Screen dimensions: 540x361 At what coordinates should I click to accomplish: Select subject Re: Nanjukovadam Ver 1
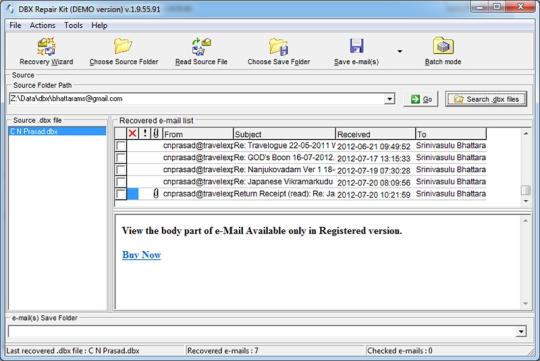pos(284,170)
